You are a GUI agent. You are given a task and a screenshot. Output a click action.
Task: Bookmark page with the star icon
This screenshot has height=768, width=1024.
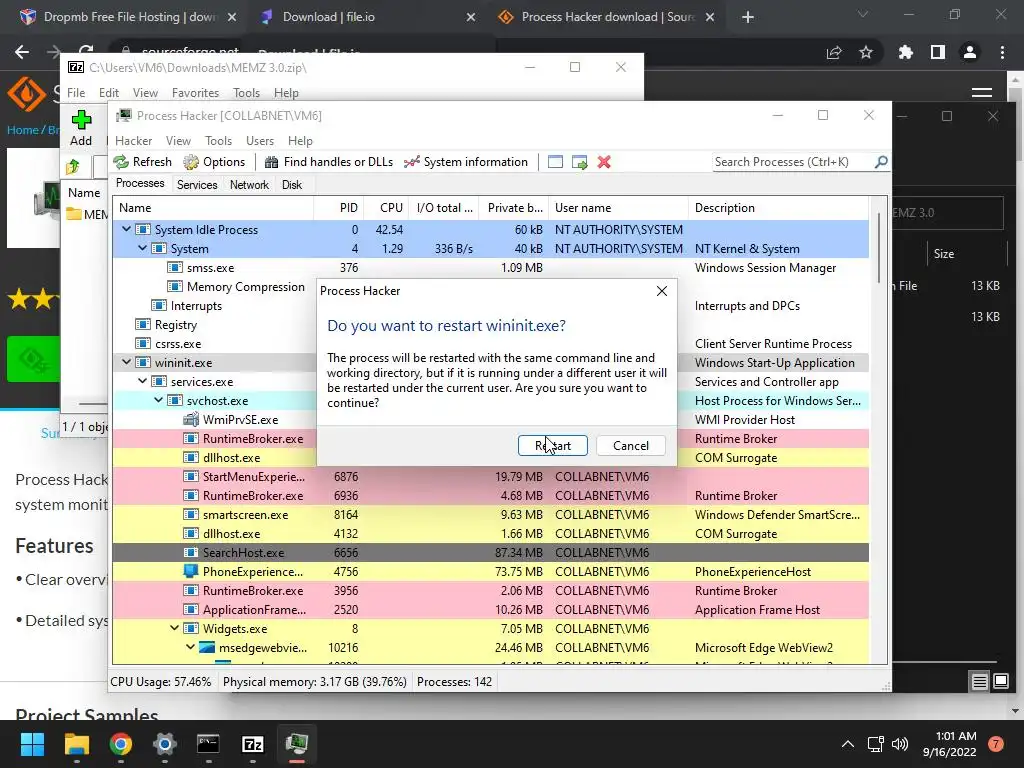pyautogui.click(x=866, y=52)
